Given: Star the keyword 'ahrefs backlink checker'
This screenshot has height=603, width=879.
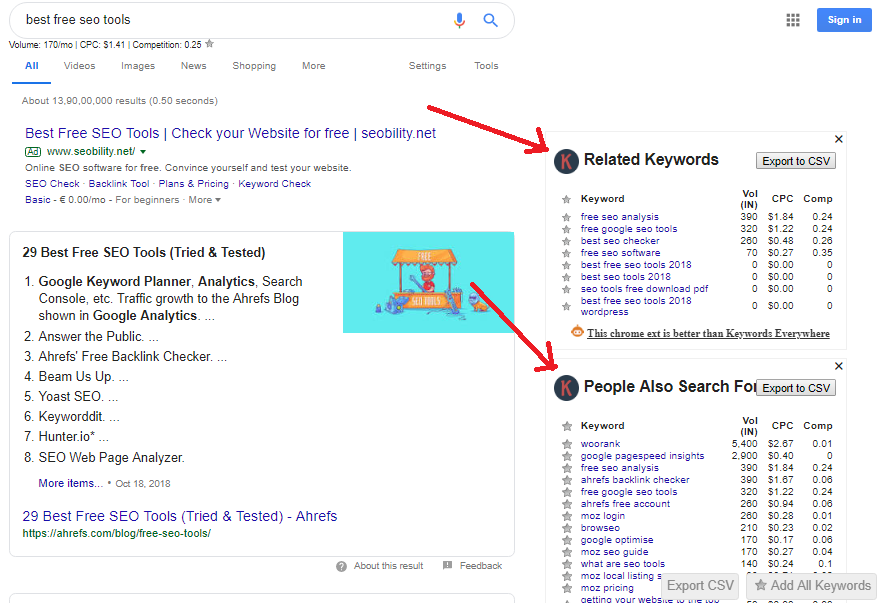Looking at the screenshot, I should 567,480.
